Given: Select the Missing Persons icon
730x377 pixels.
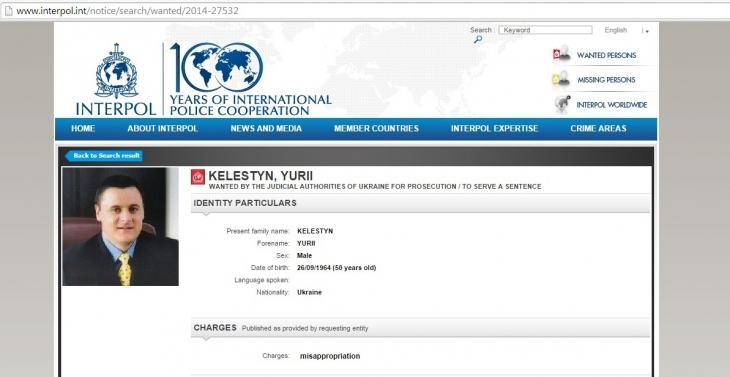Looking at the screenshot, I should 562,79.
